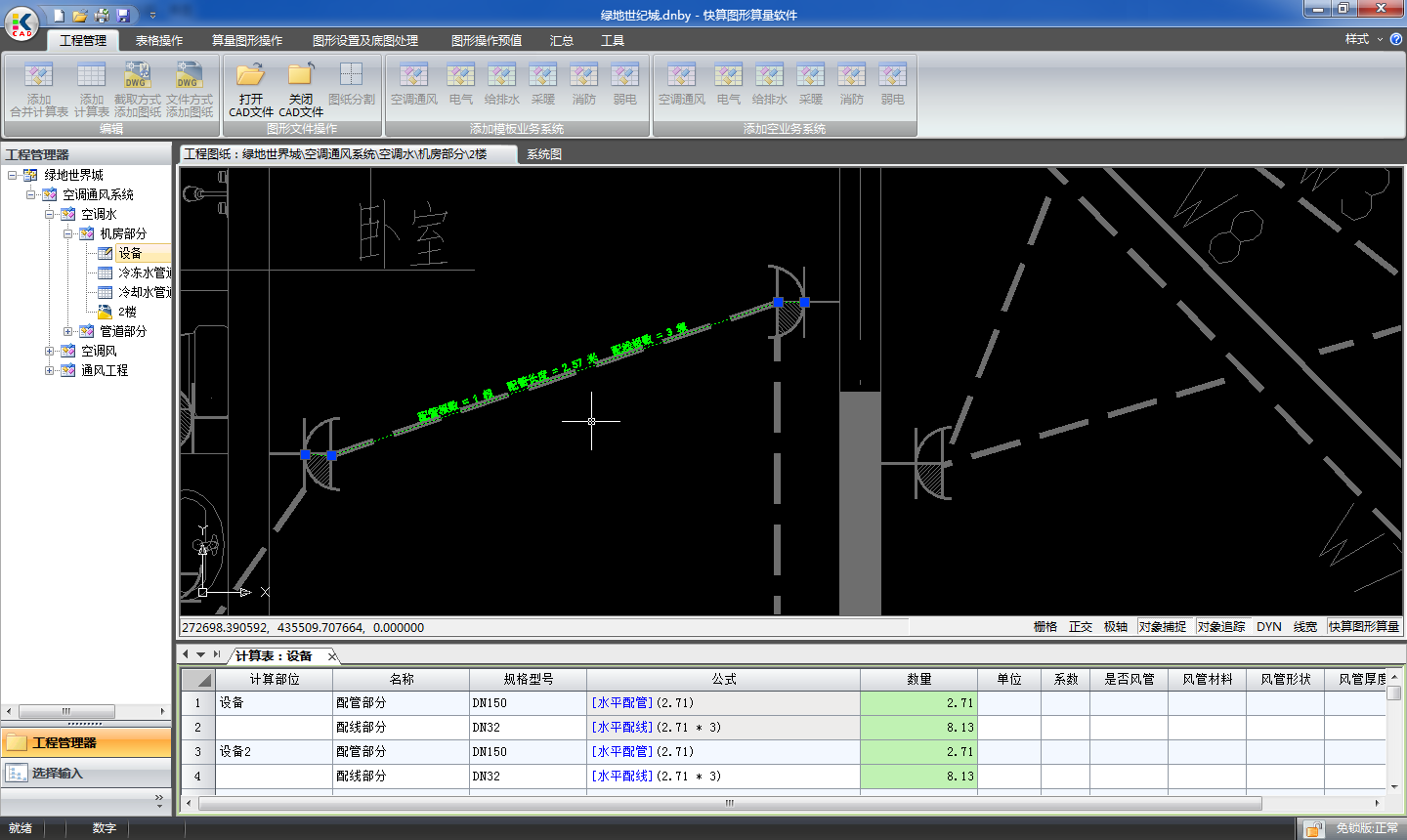The height and width of the screenshot is (840, 1407).
Task: Collapse the 空调水 tree node
Action: [x=49, y=214]
